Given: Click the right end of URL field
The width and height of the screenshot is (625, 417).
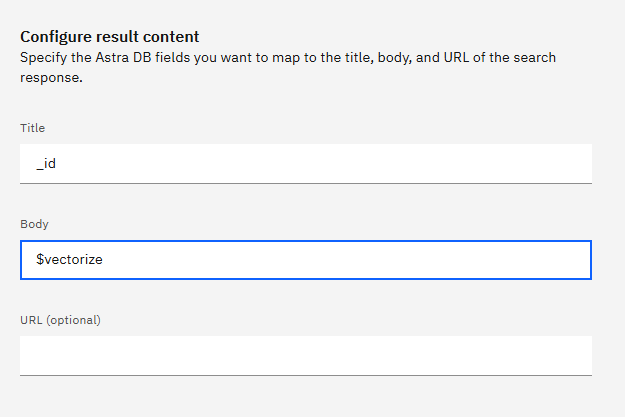Looking at the screenshot, I should pyautogui.click(x=570, y=355).
